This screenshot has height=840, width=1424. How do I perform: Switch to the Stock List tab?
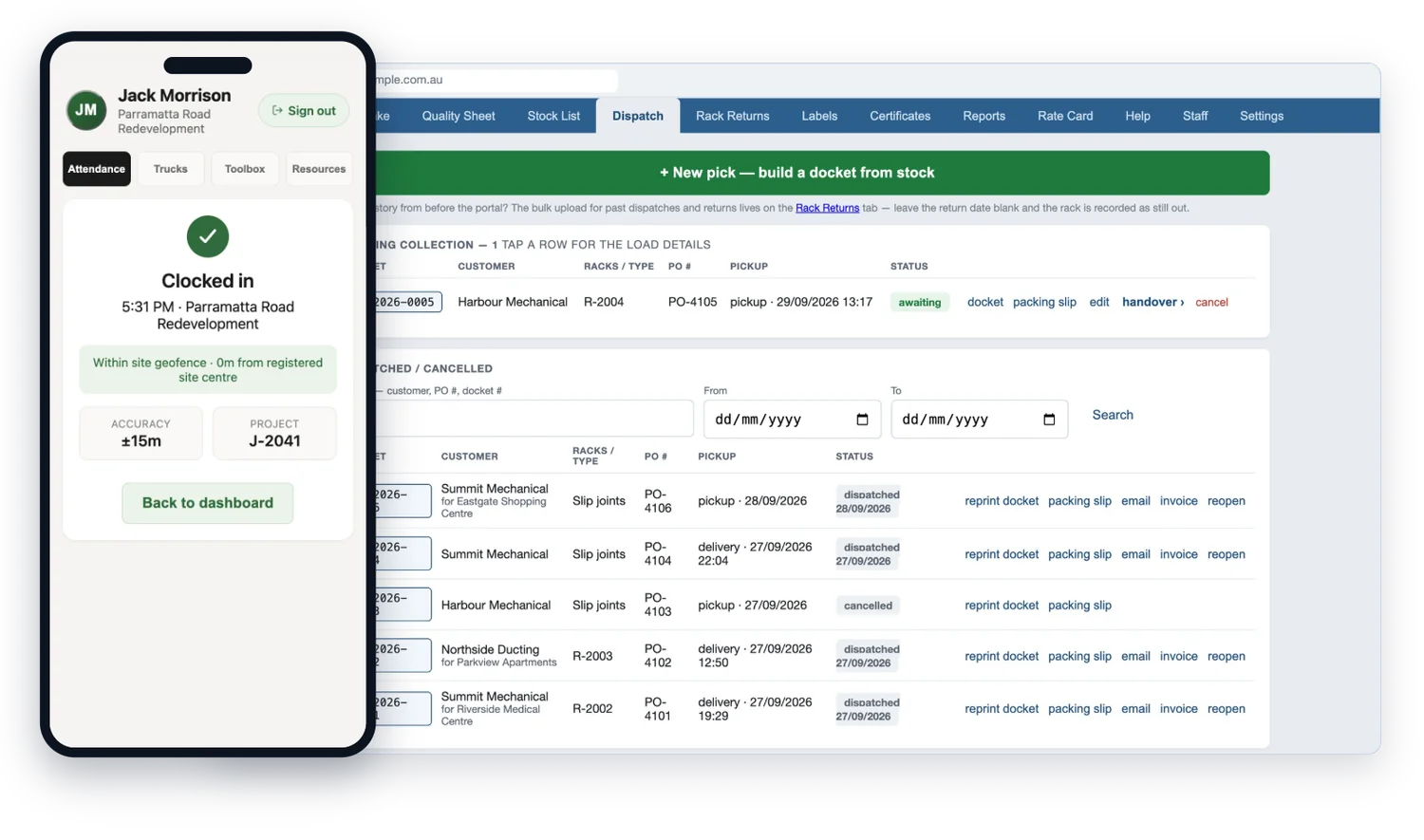(x=553, y=116)
